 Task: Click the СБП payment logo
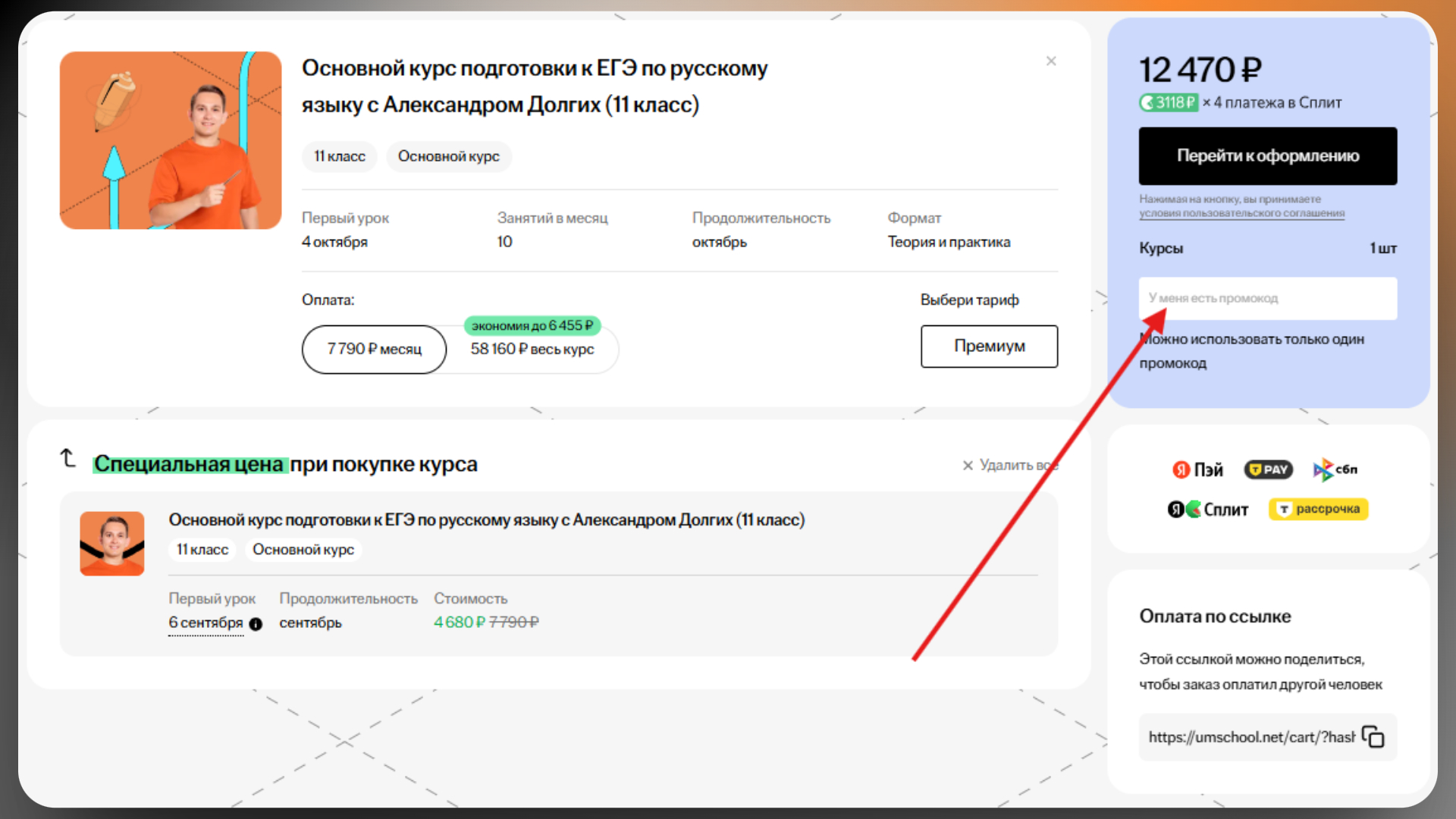pyautogui.click(x=1335, y=470)
